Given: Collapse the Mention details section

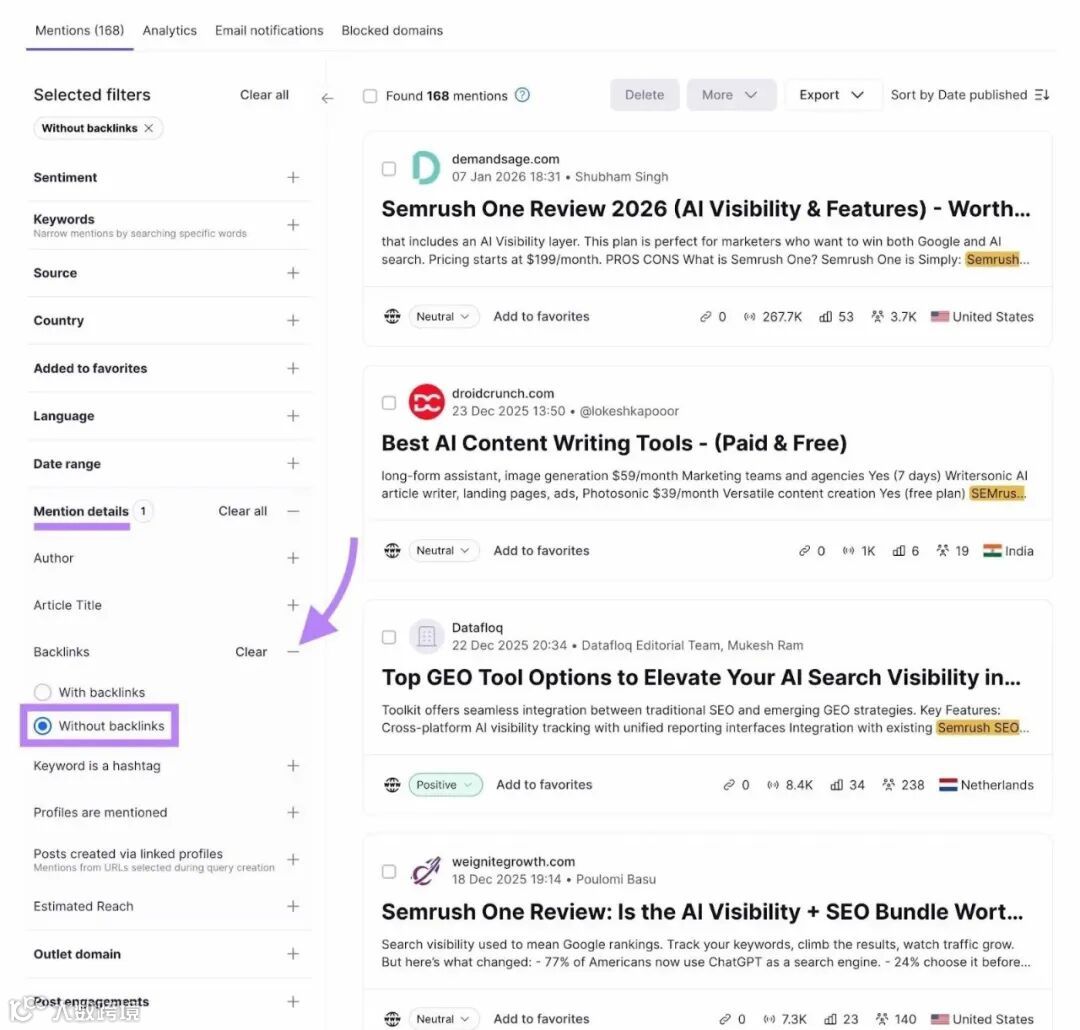Looking at the screenshot, I should tap(293, 511).
